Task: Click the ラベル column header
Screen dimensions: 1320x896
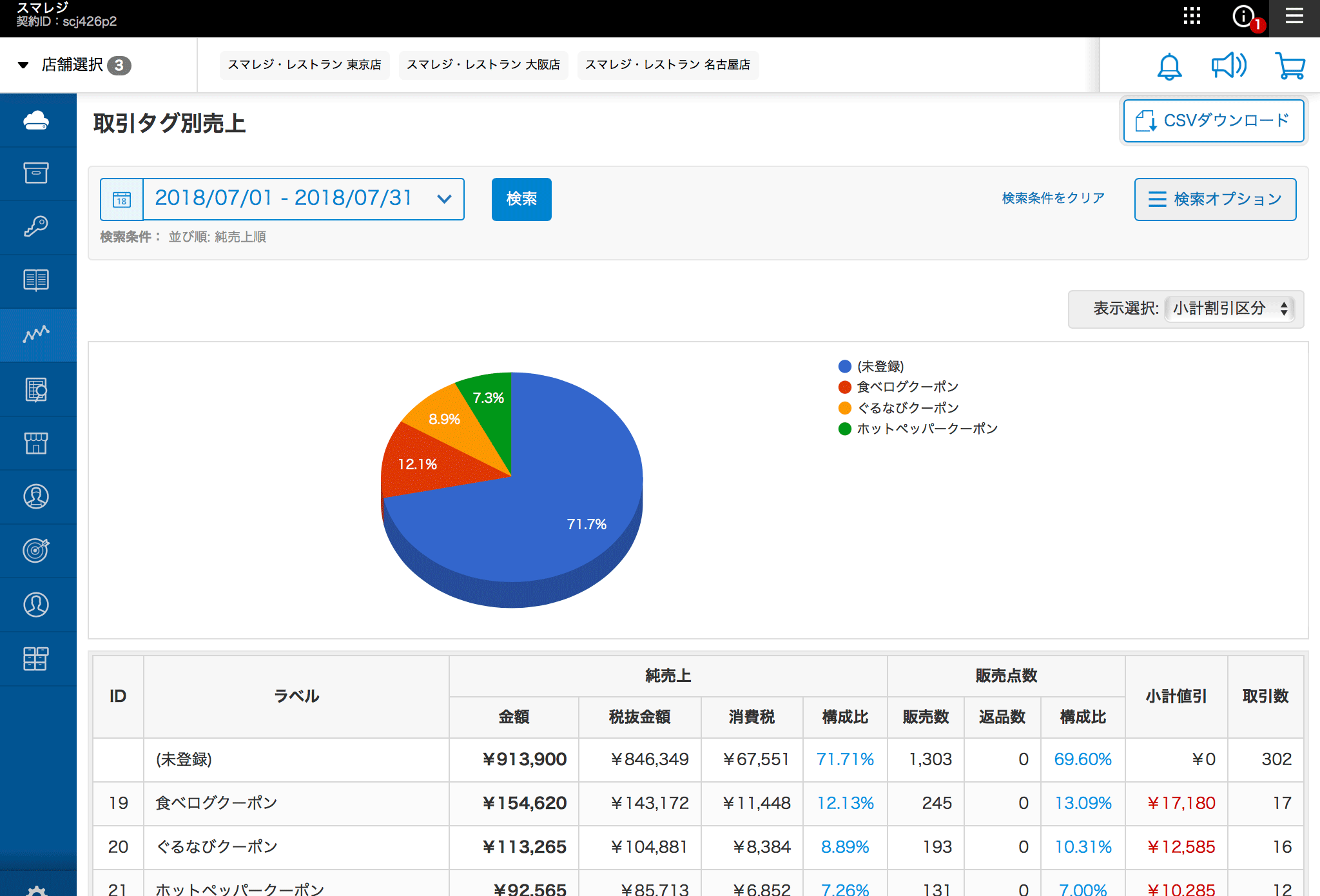Action: [296, 696]
